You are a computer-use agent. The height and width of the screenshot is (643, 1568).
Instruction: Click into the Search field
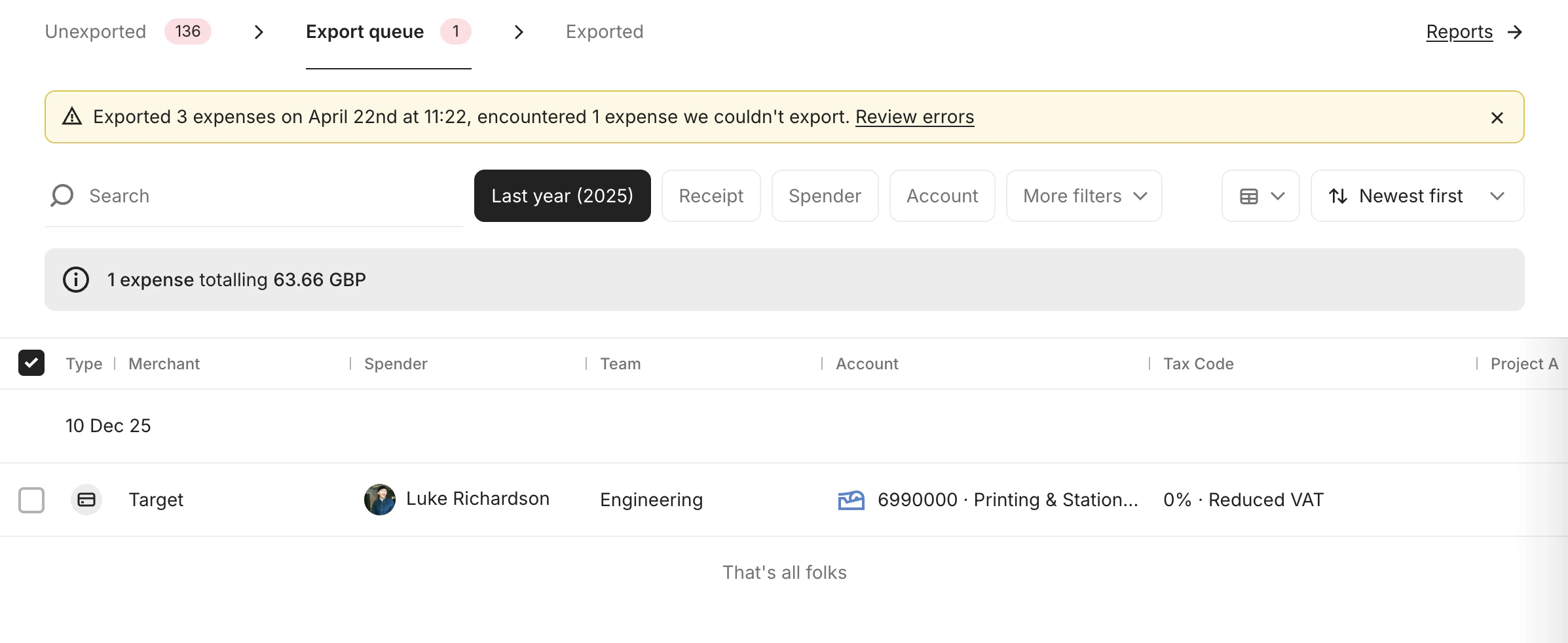pyautogui.click(x=196, y=195)
